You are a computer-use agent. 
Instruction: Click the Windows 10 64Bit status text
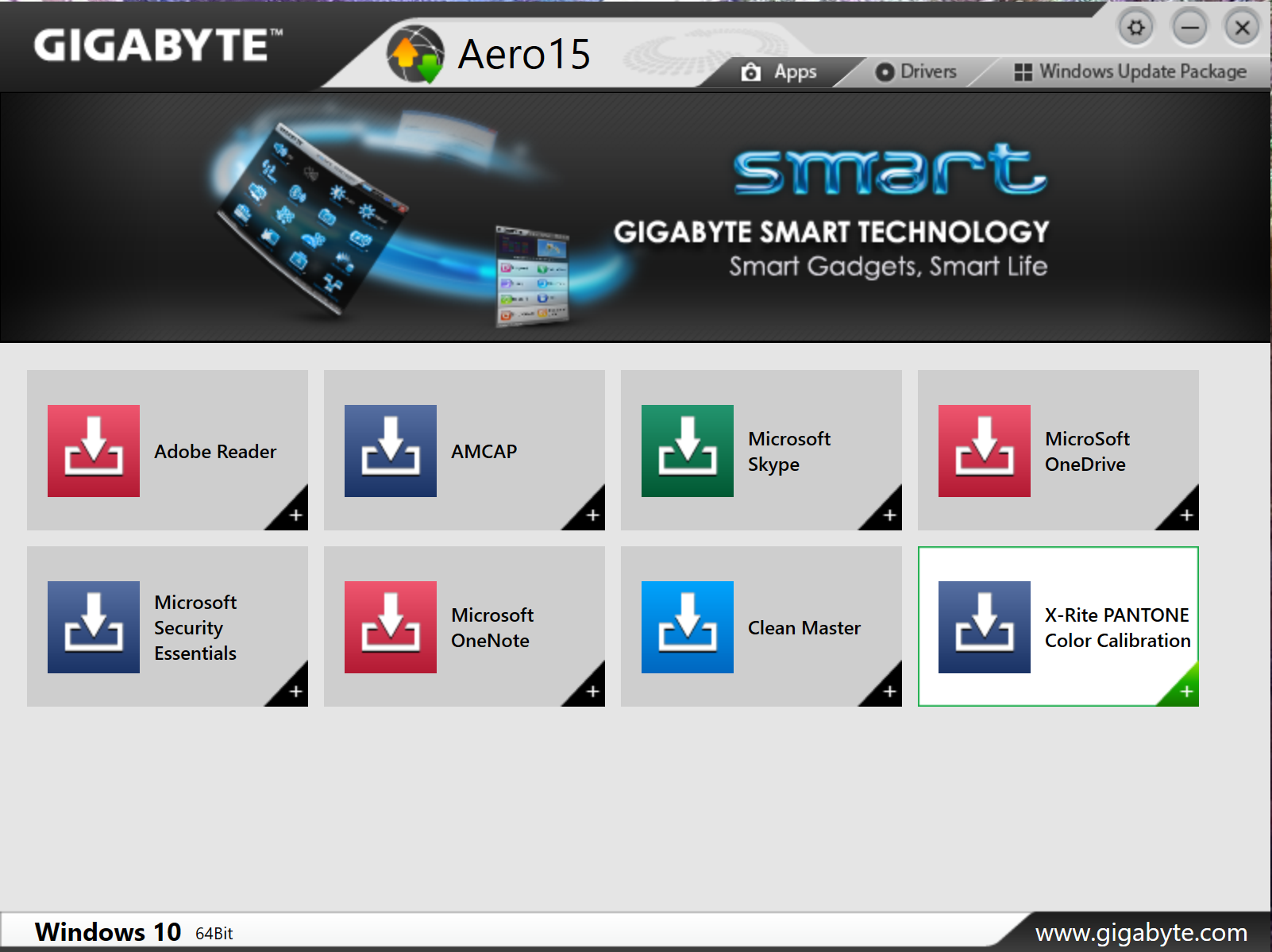click(x=133, y=932)
